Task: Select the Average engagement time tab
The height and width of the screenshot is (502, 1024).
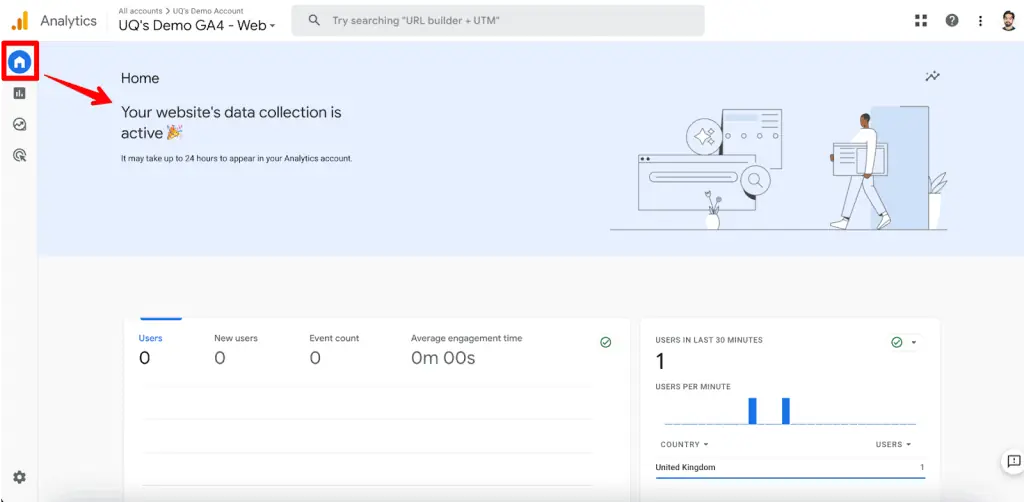Action: coord(466,350)
